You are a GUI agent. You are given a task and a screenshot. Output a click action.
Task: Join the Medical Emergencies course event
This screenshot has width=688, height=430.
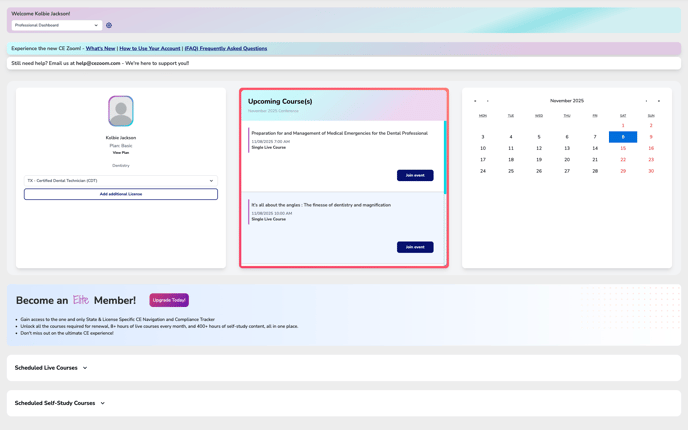[x=414, y=175]
